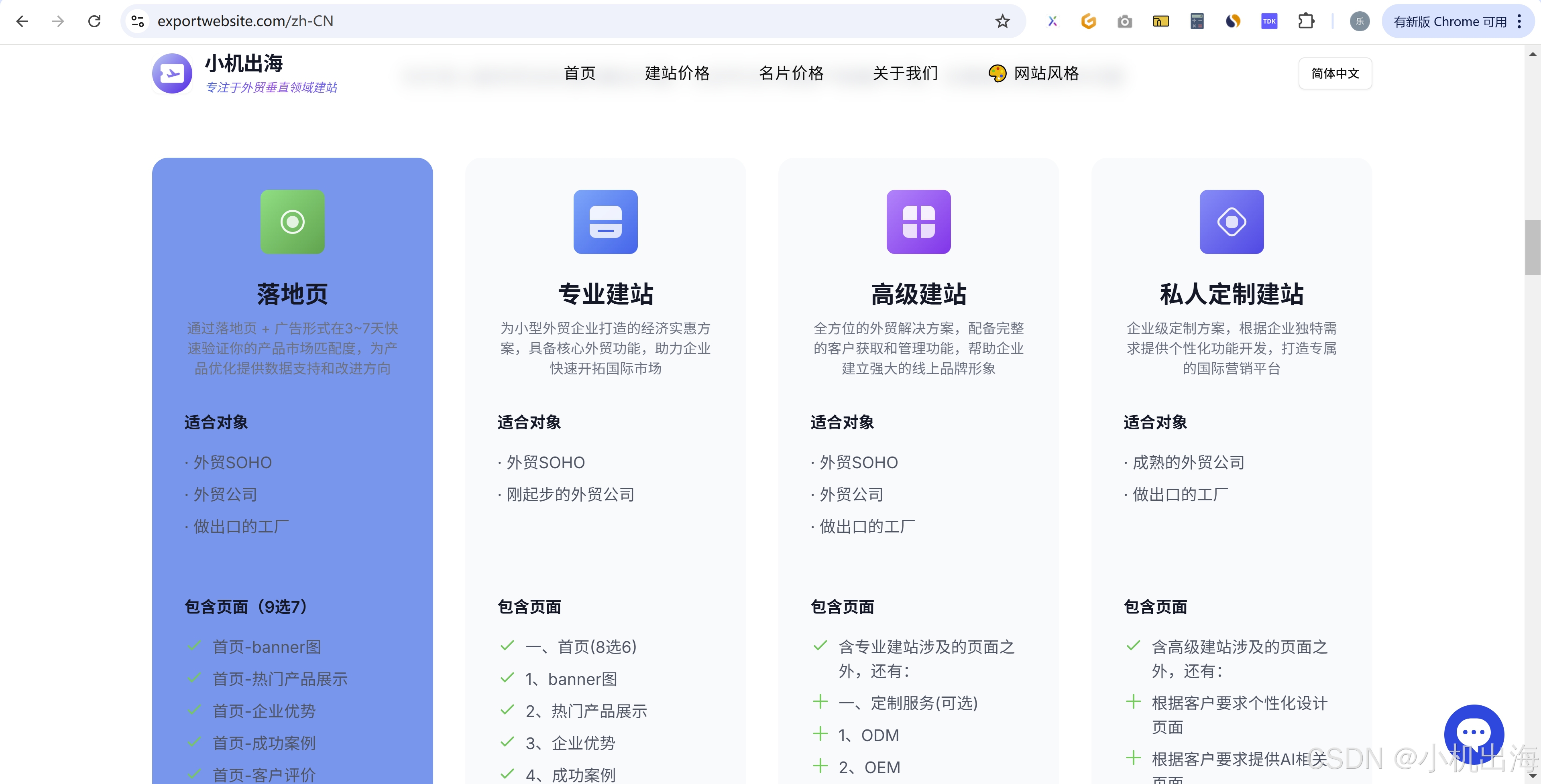Screen dimensions: 1541x784
Task: Open 名片价格 in navigation bar
Action: coord(791,73)
